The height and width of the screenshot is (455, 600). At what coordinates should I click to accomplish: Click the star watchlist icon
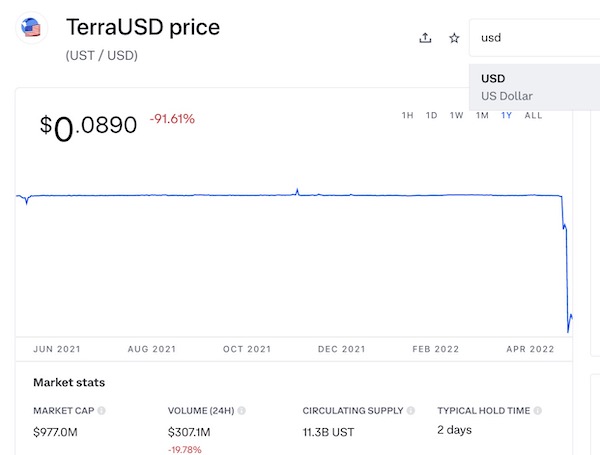click(x=453, y=38)
